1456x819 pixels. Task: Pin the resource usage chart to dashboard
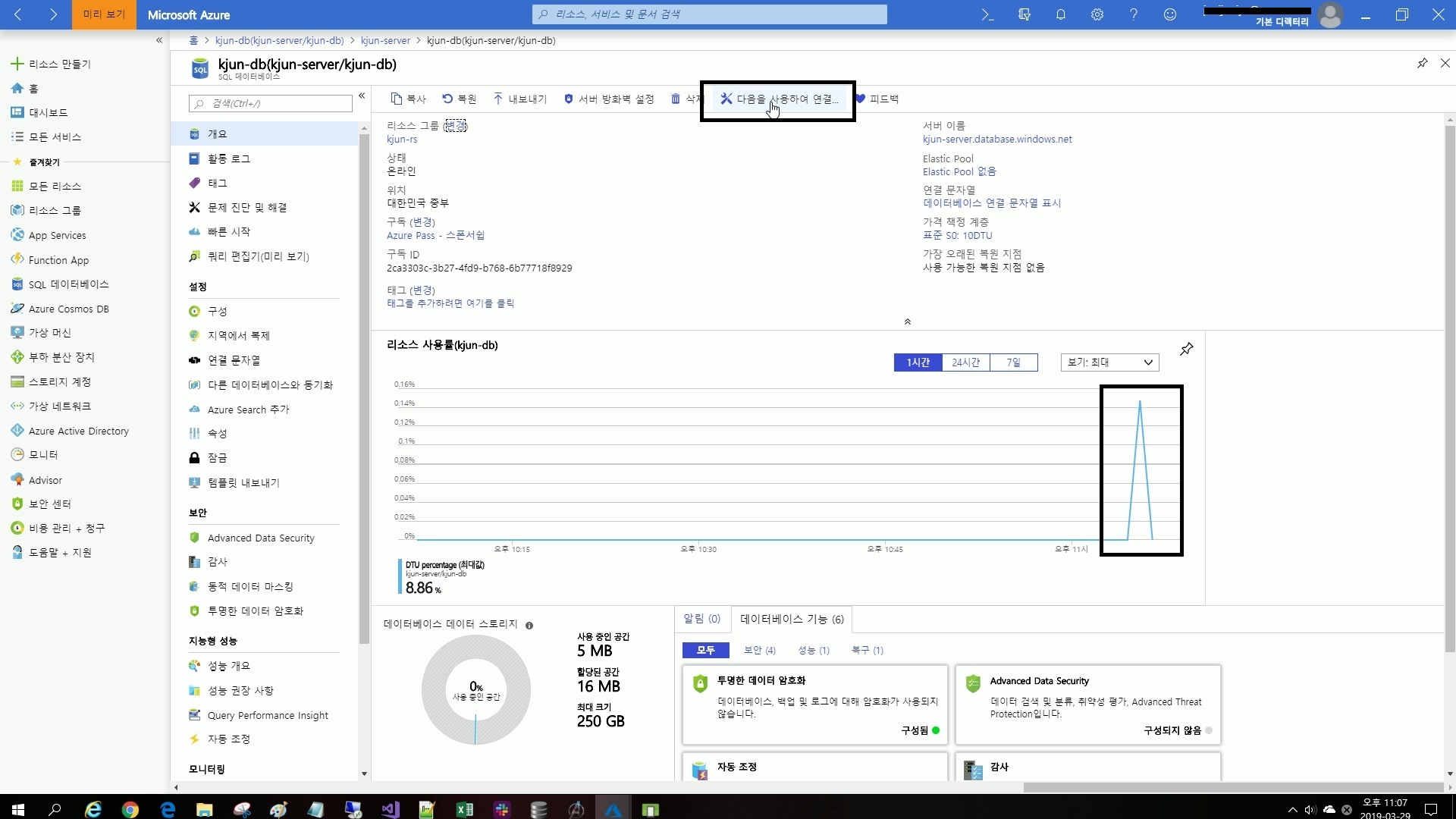click(x=1186, y=349)
